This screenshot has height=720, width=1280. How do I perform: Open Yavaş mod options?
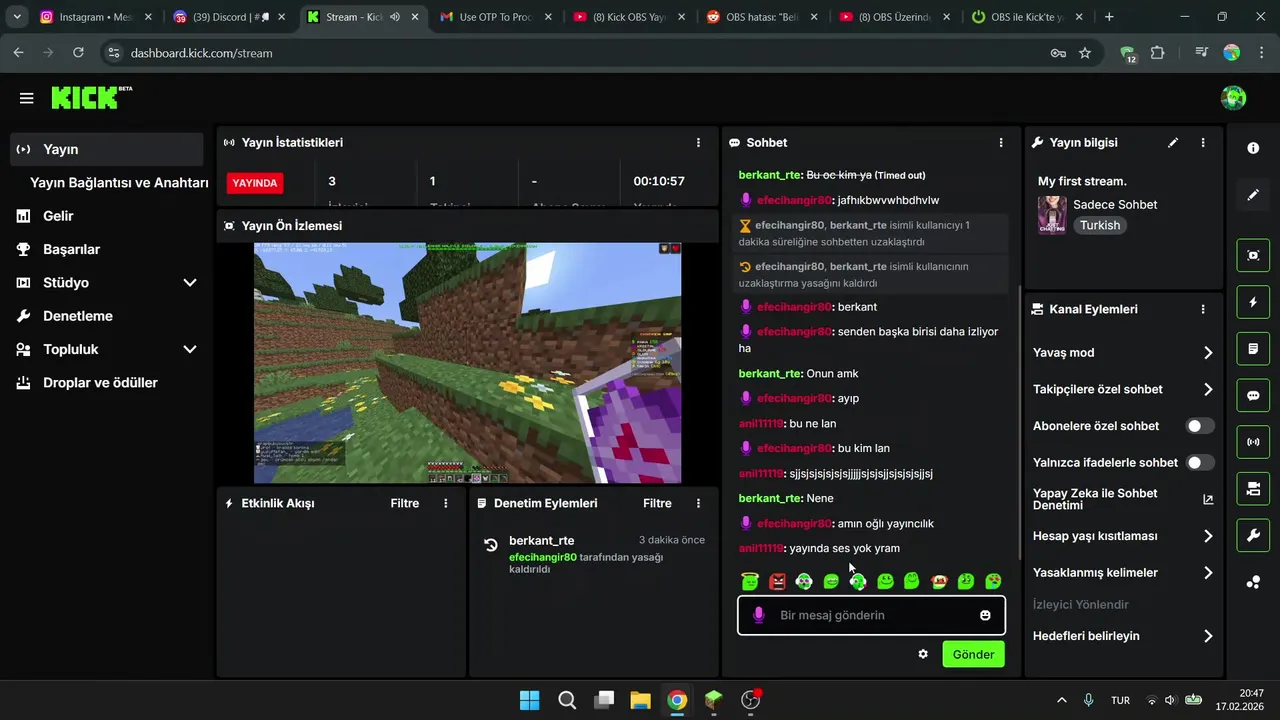pyautogui.click(x=1123, y=353)
